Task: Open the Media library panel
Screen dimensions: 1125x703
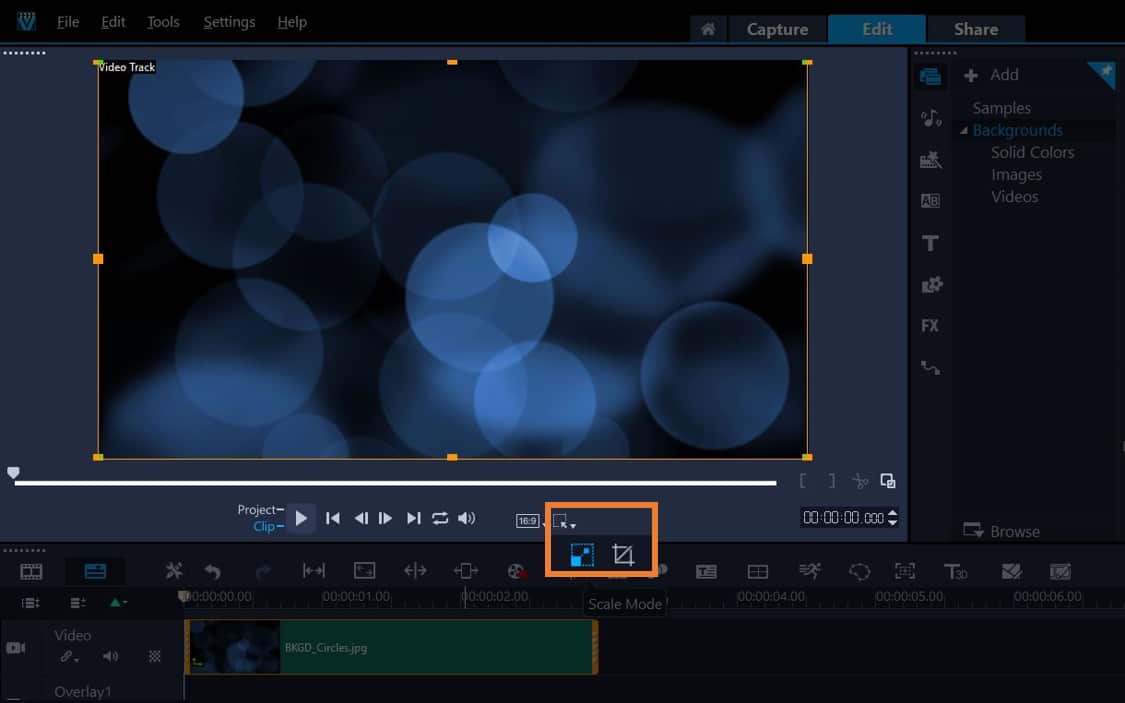Action: click(x=930, y=76)
